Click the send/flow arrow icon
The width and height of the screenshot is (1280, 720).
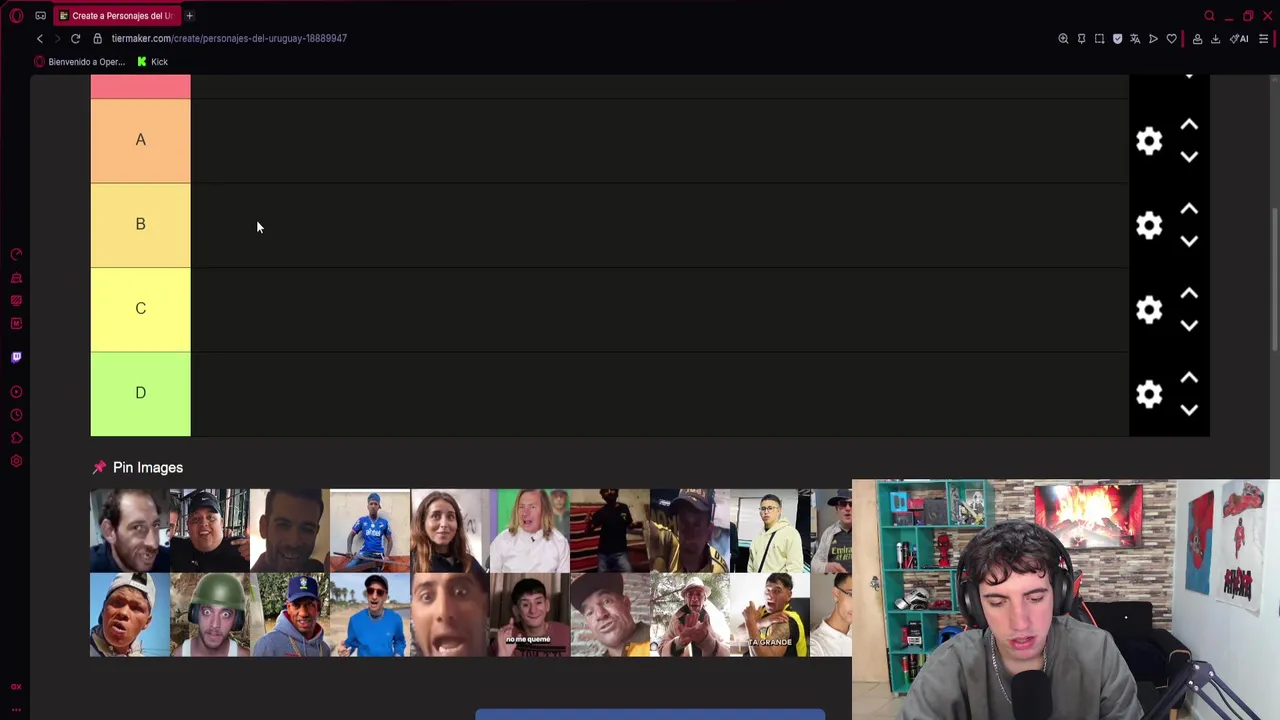point(1153,39)
